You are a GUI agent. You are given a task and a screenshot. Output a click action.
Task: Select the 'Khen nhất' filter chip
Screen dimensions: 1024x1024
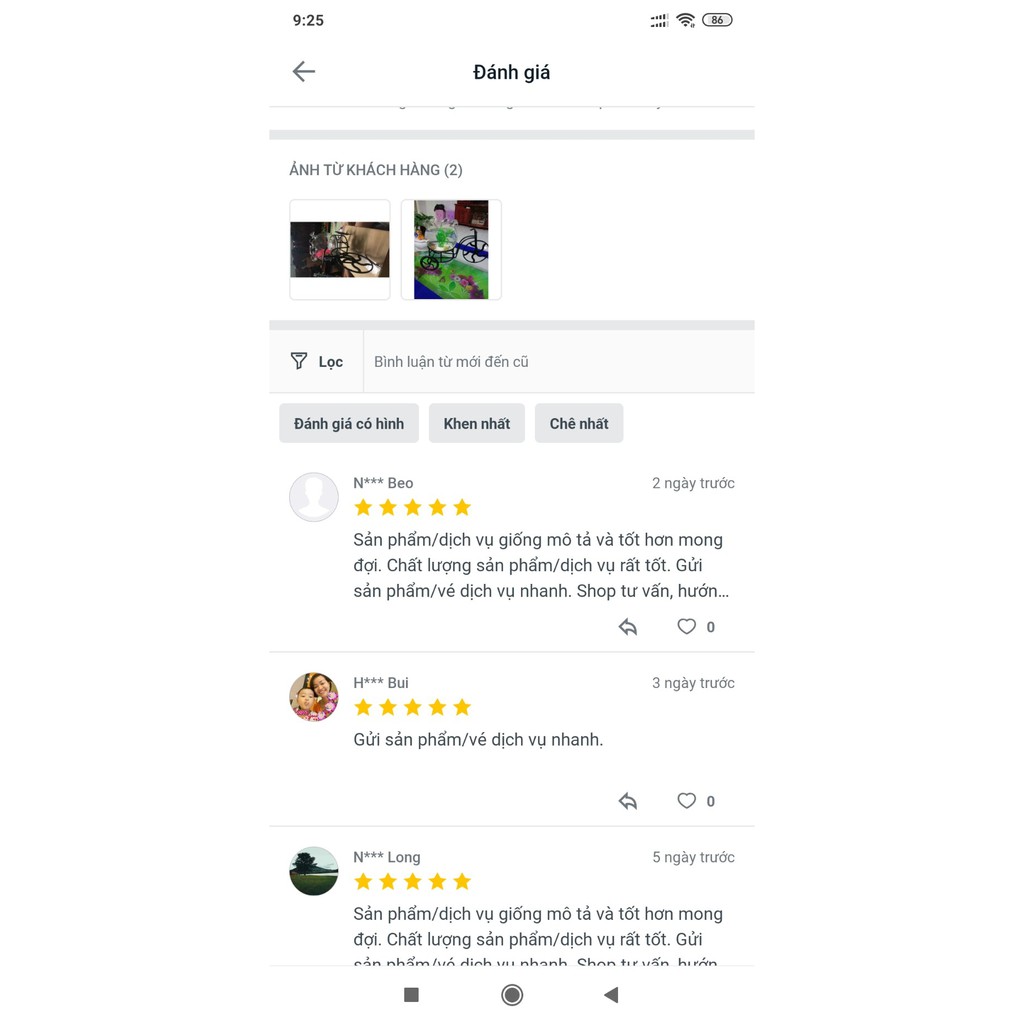point(477,423)
